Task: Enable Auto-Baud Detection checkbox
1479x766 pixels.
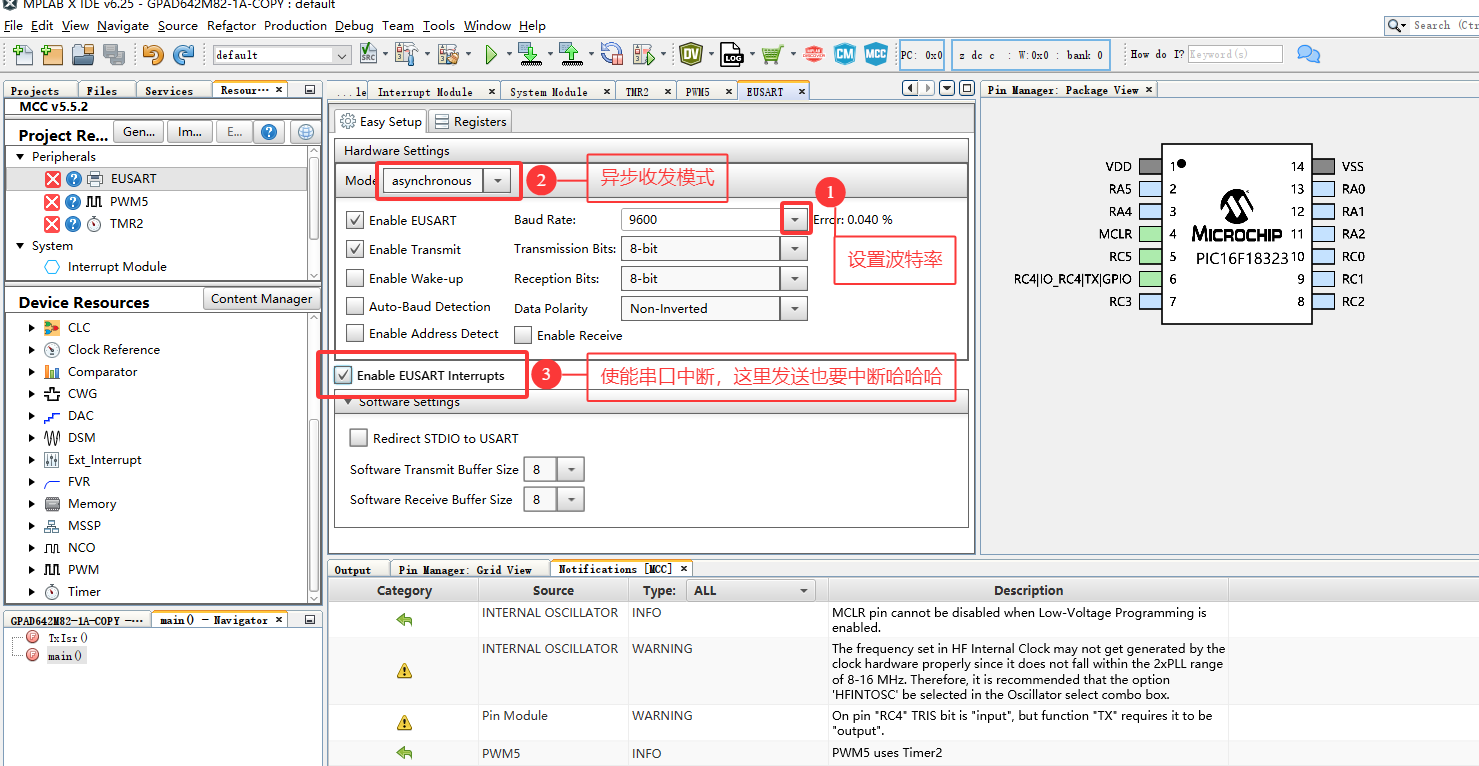Action: point(354,306)
